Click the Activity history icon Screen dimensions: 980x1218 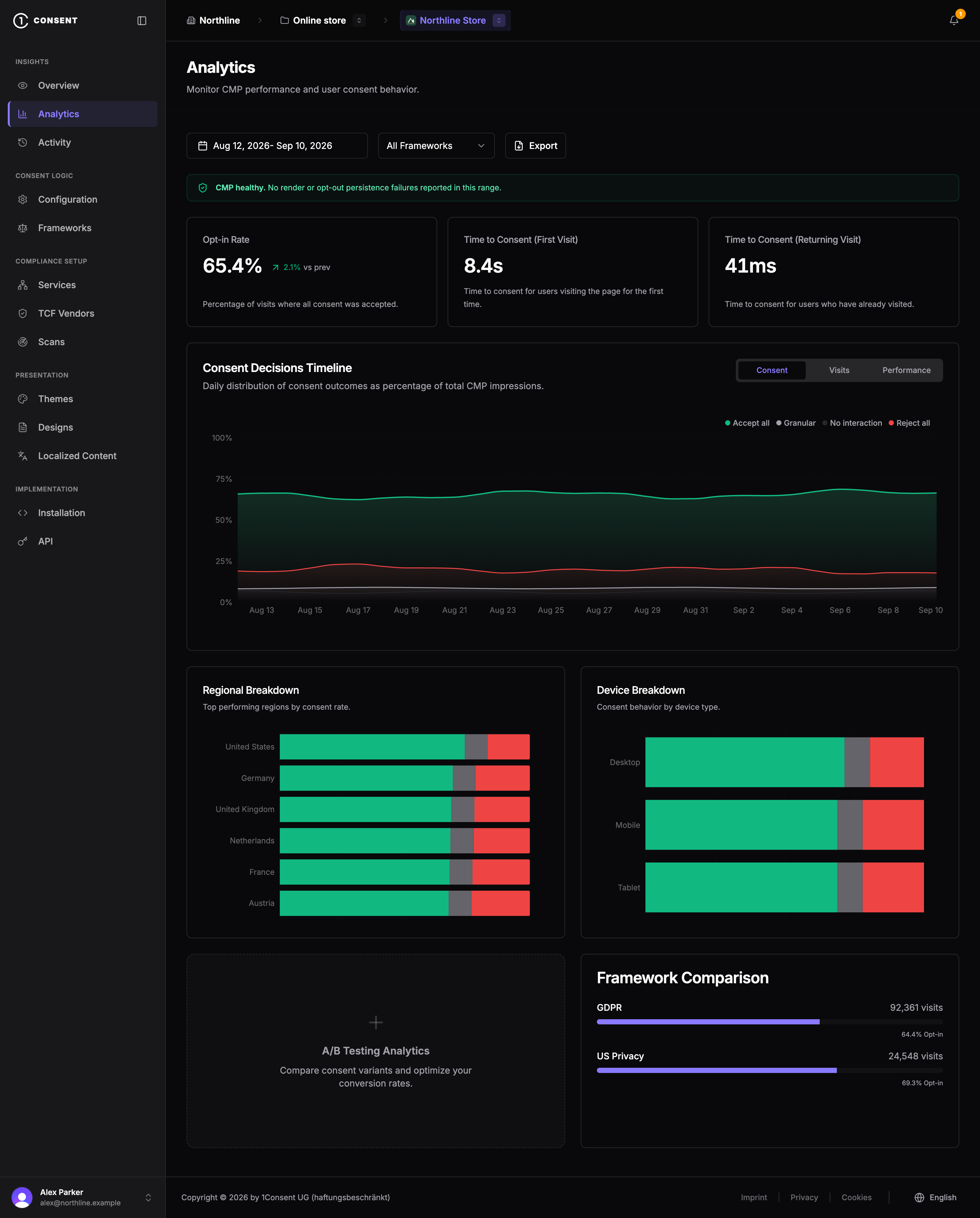point(23,142)
